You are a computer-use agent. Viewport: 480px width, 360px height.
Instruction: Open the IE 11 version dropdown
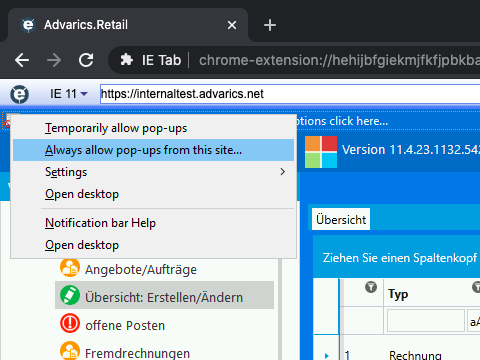pos(69,94)
